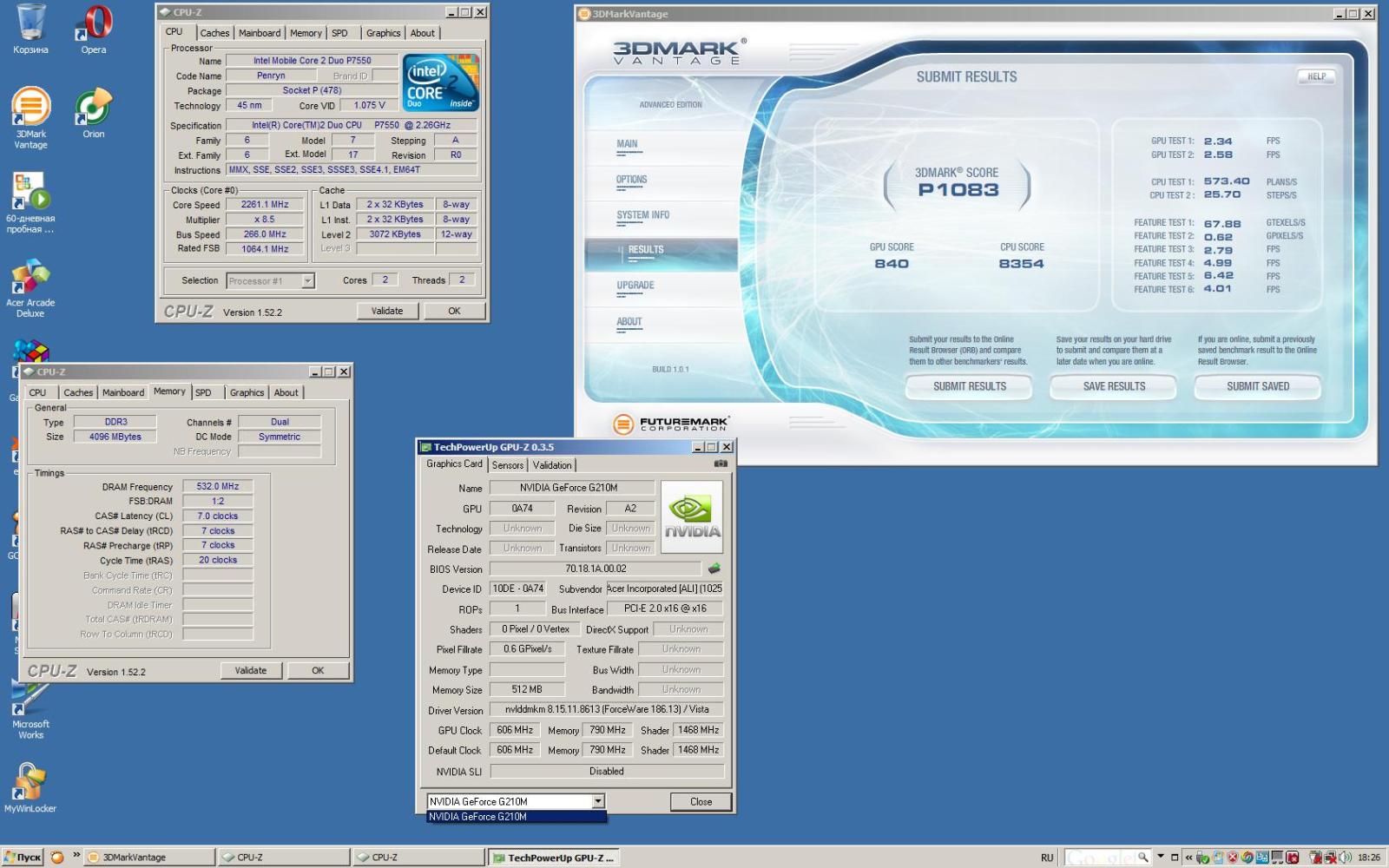This screenshot has height=868, width=1389.
Task: Launch 3DMark Vantage desktop shortcut
Action: click(x=30, y=117)
